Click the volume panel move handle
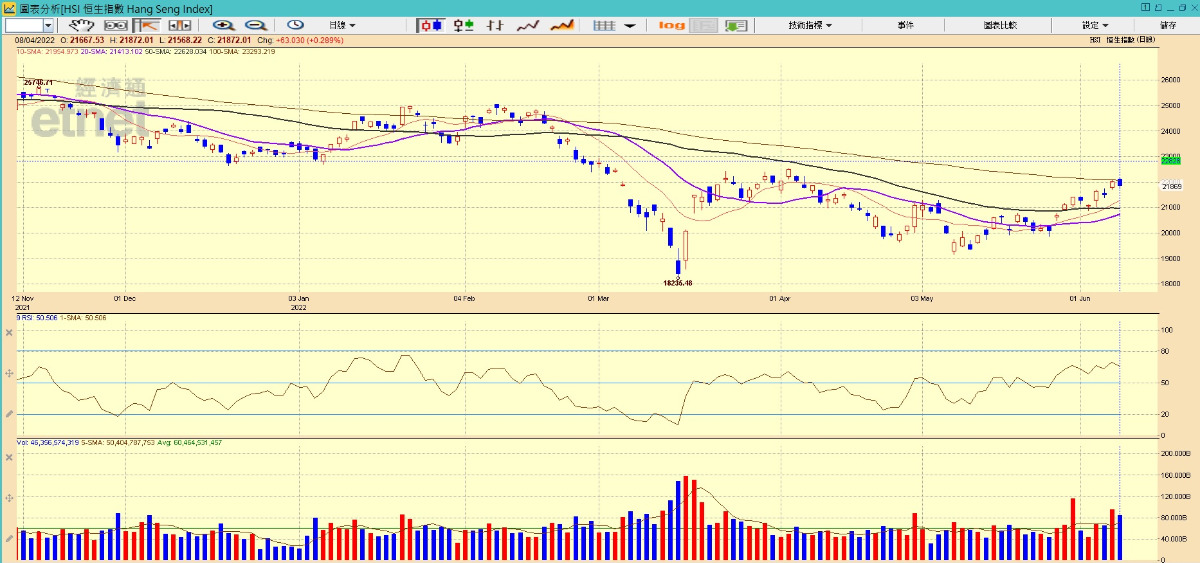The image size is (1200, 563). [x=9, y=497]
